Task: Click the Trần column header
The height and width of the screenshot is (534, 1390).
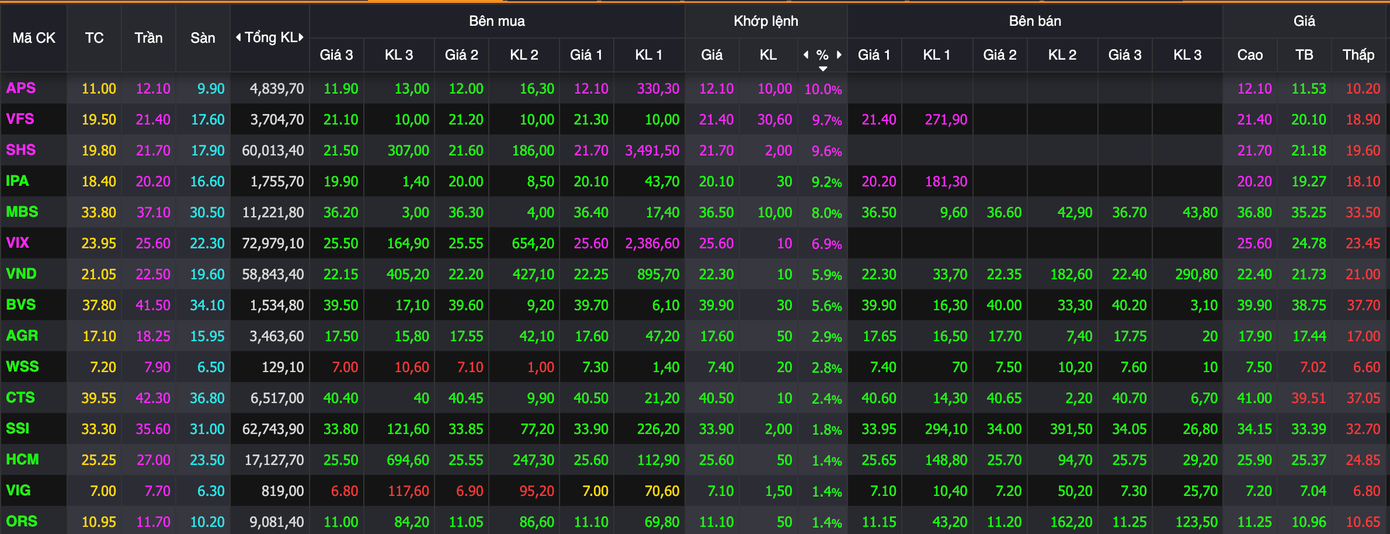Action: pos(148,37)
